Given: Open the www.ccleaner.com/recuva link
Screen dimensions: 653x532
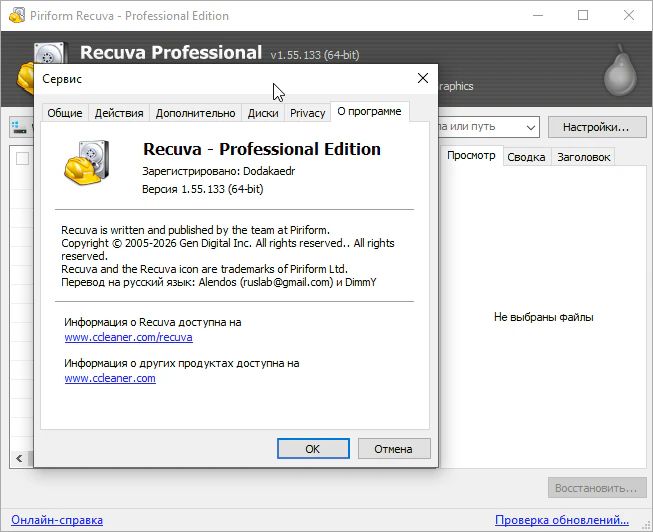Looking at the screenshot, I should (x=128, y=337).
